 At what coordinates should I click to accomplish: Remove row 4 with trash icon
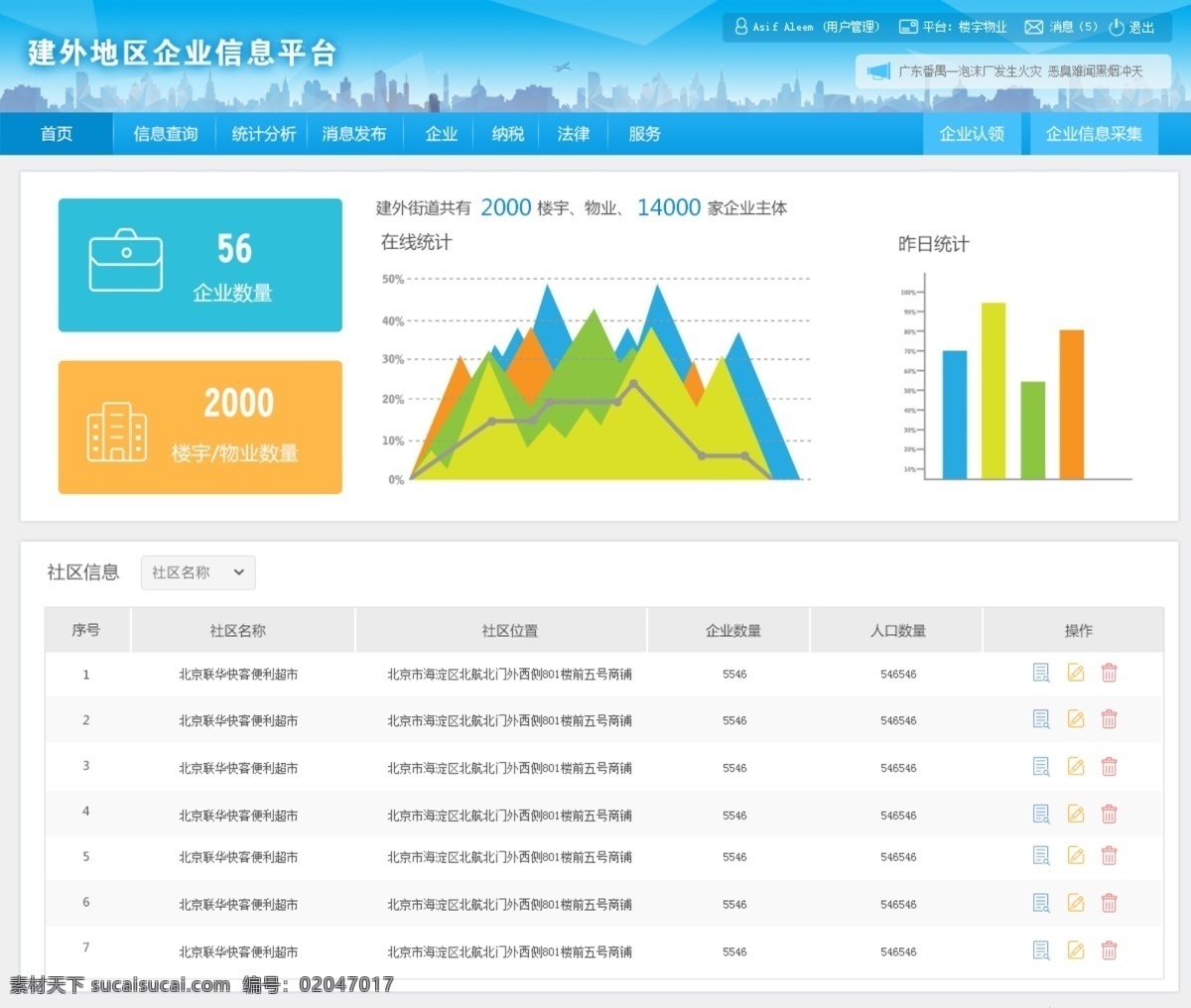pos(1110,814)
